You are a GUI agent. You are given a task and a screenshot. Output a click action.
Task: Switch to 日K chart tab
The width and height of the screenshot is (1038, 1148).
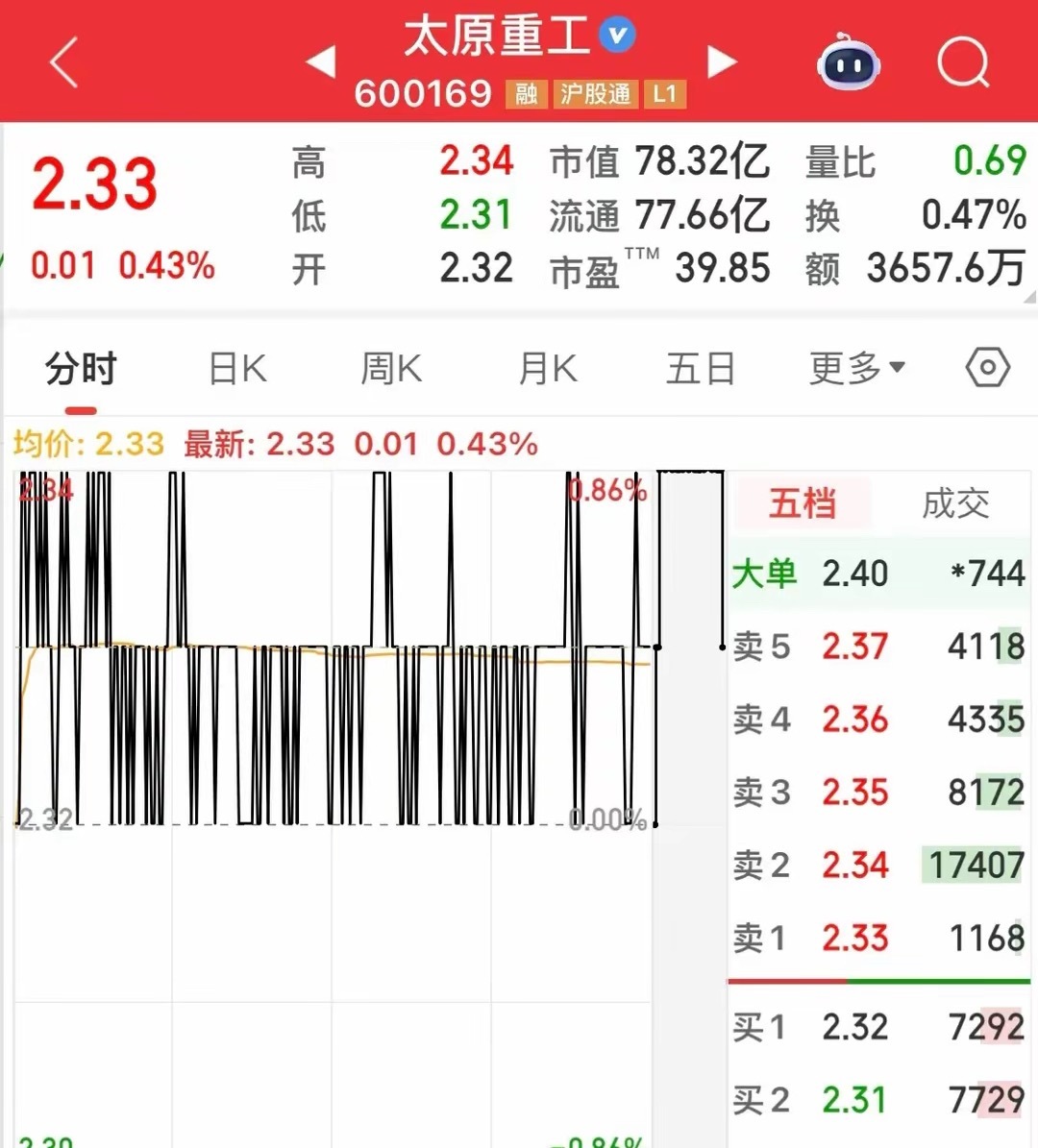[x=237, y=368]
